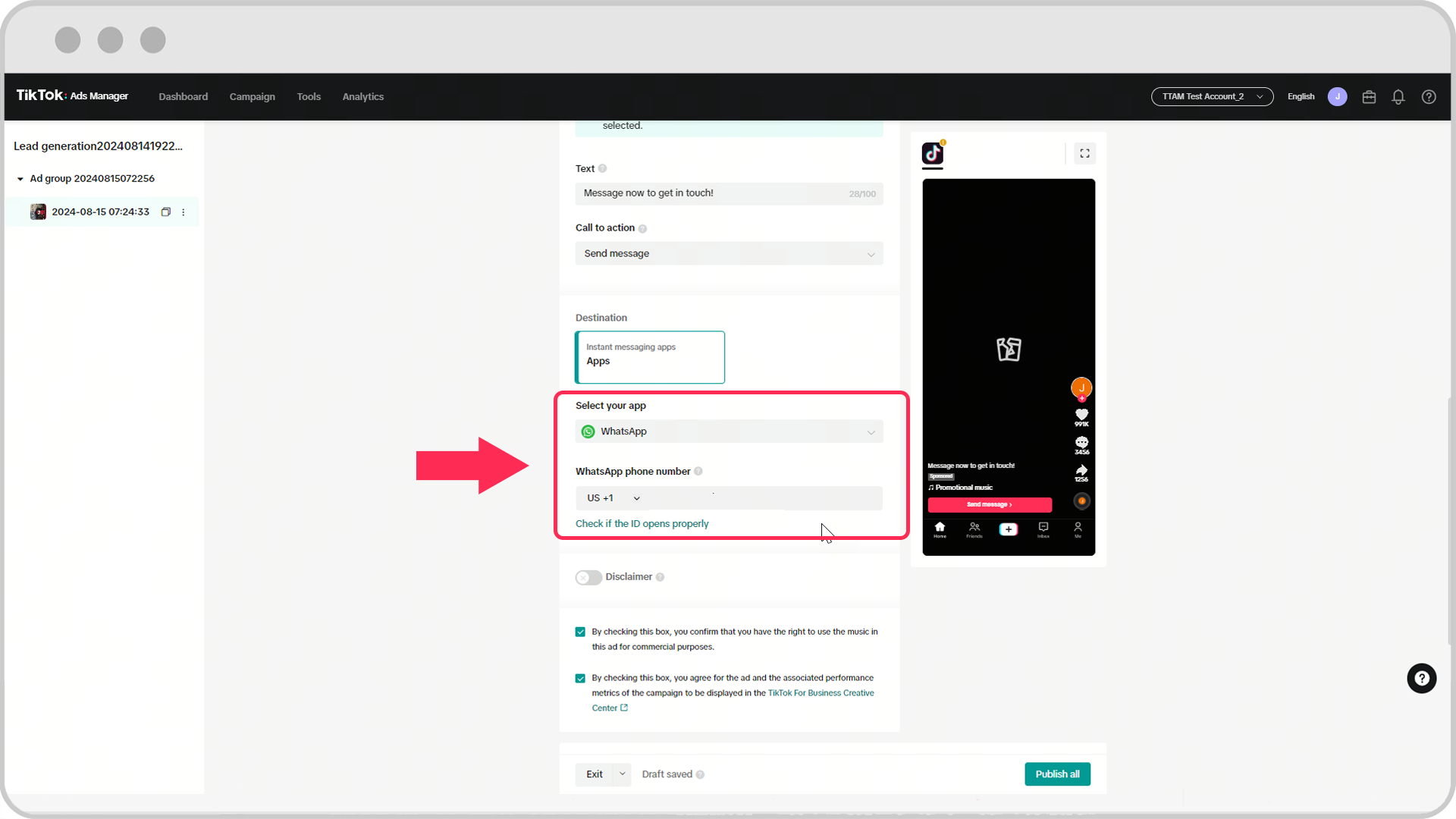Click the Publish all button

(x=1057, y=774)
